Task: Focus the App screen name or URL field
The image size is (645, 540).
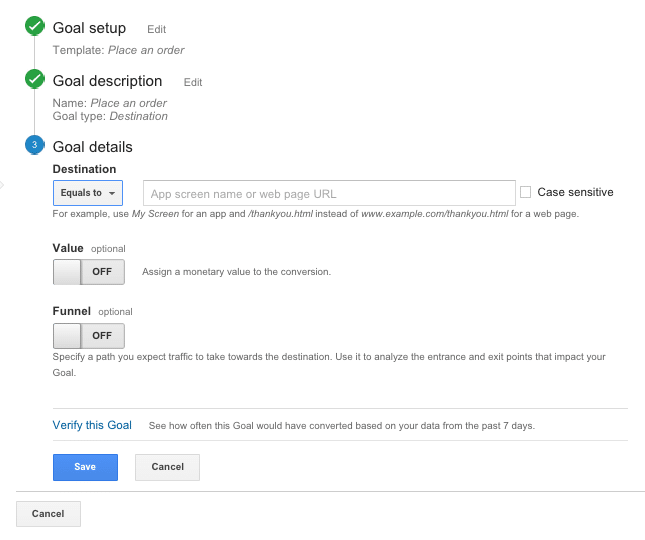Action: pos(329,193)
